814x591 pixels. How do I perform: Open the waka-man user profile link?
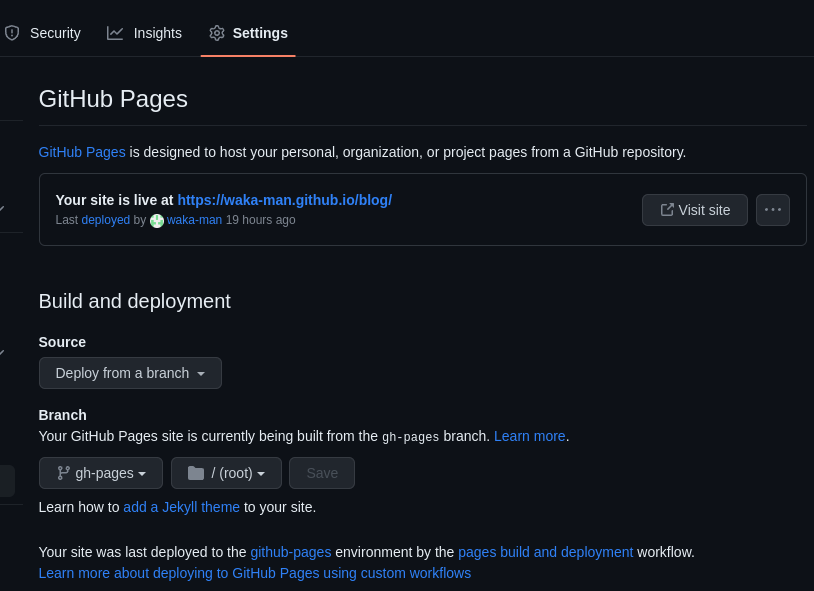[194, 220]
